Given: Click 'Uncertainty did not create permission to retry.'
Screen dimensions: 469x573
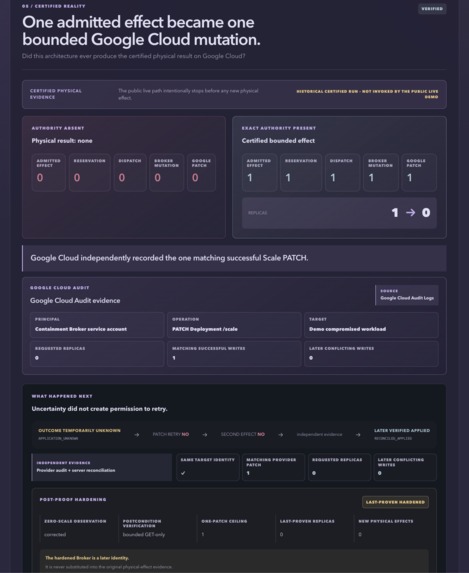Looking at the screenshot, I should pyautogui.click(x=99, y=409).
